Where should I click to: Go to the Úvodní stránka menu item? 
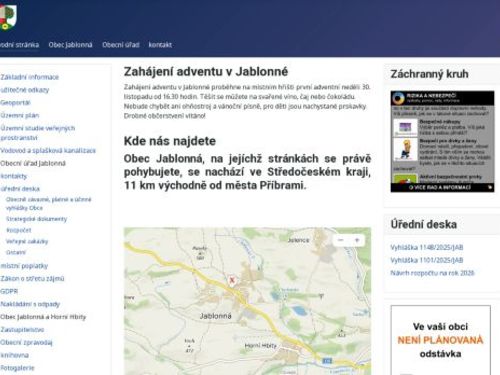click(19, 45)
